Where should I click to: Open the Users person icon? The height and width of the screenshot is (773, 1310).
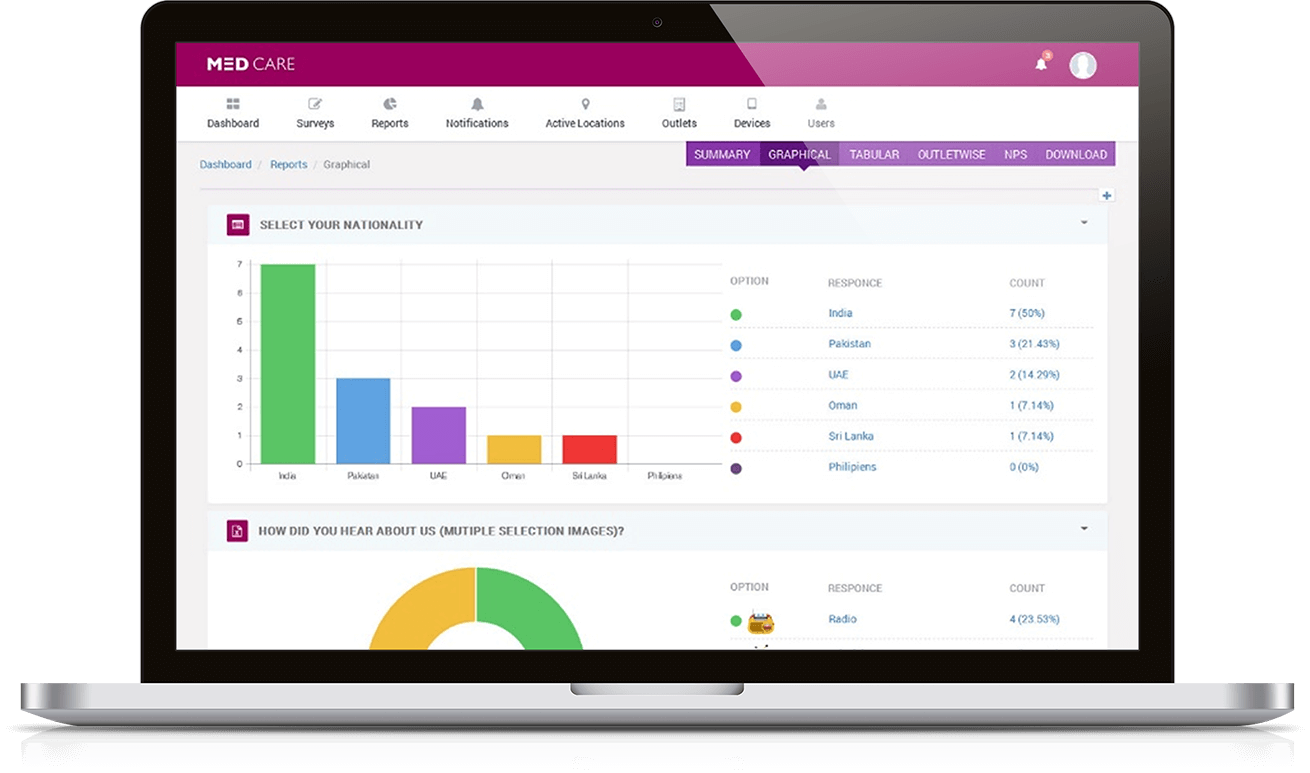[821, 104]
